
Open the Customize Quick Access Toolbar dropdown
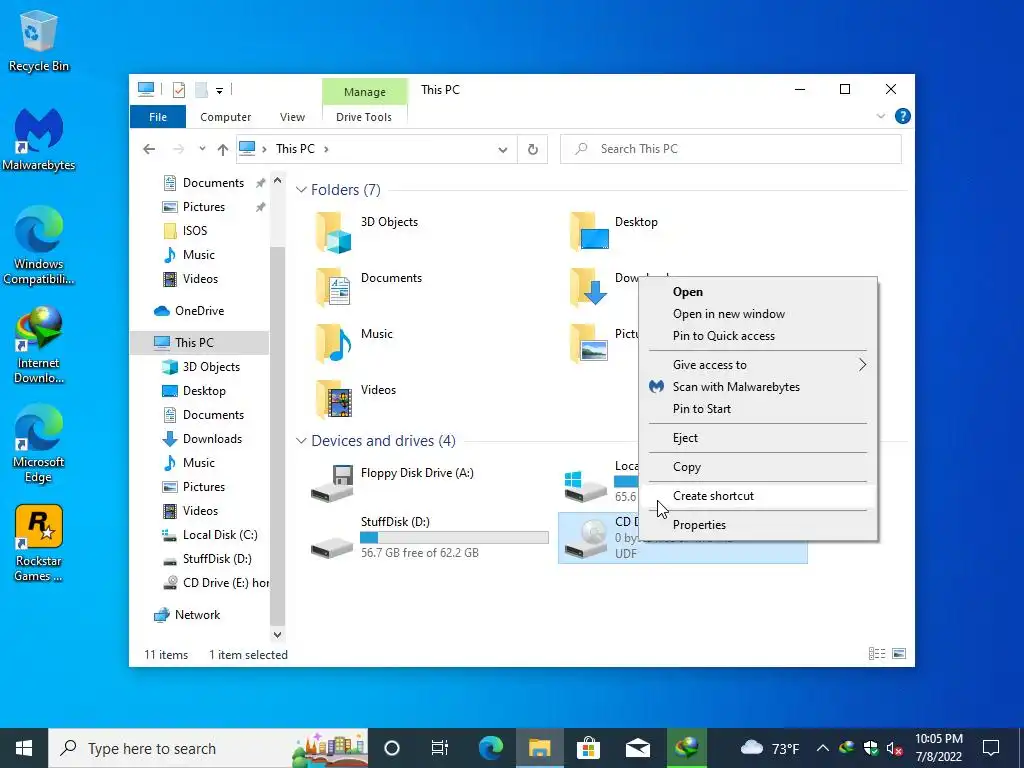pyautogui.click(x=219, y=91)
